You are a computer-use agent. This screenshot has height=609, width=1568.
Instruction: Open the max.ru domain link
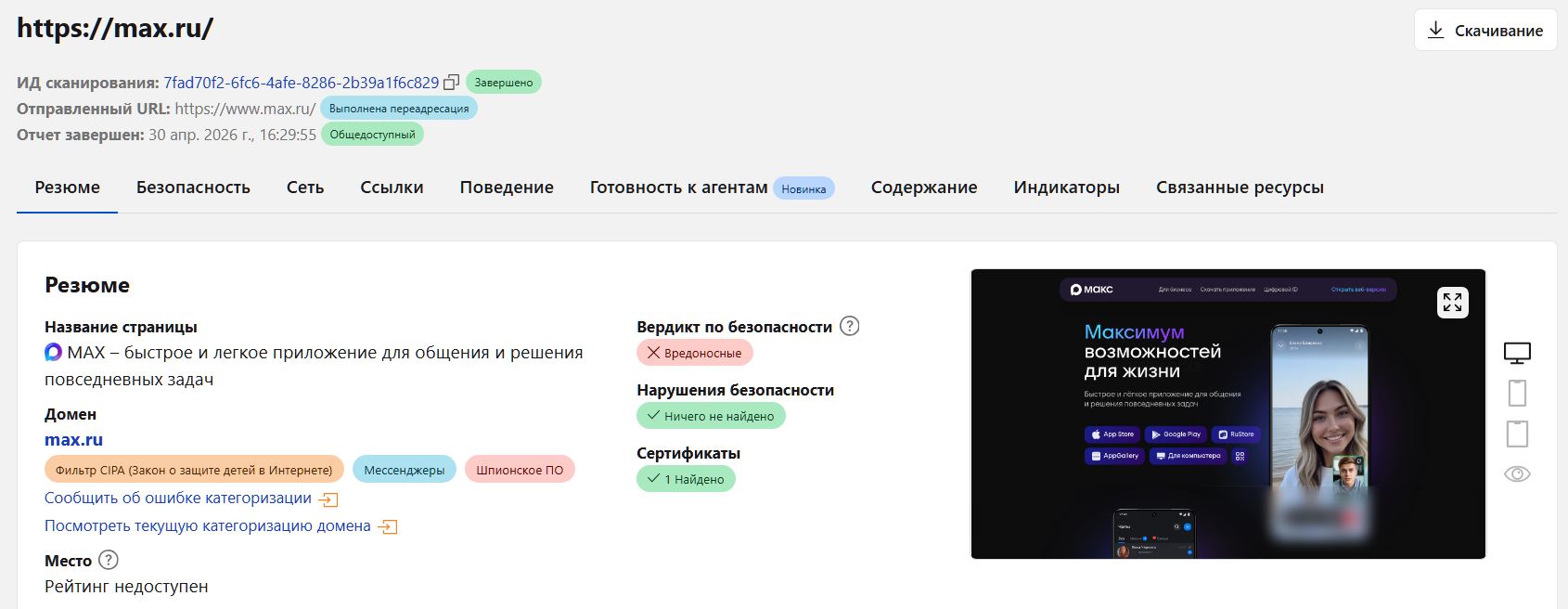tap(73, 440)
